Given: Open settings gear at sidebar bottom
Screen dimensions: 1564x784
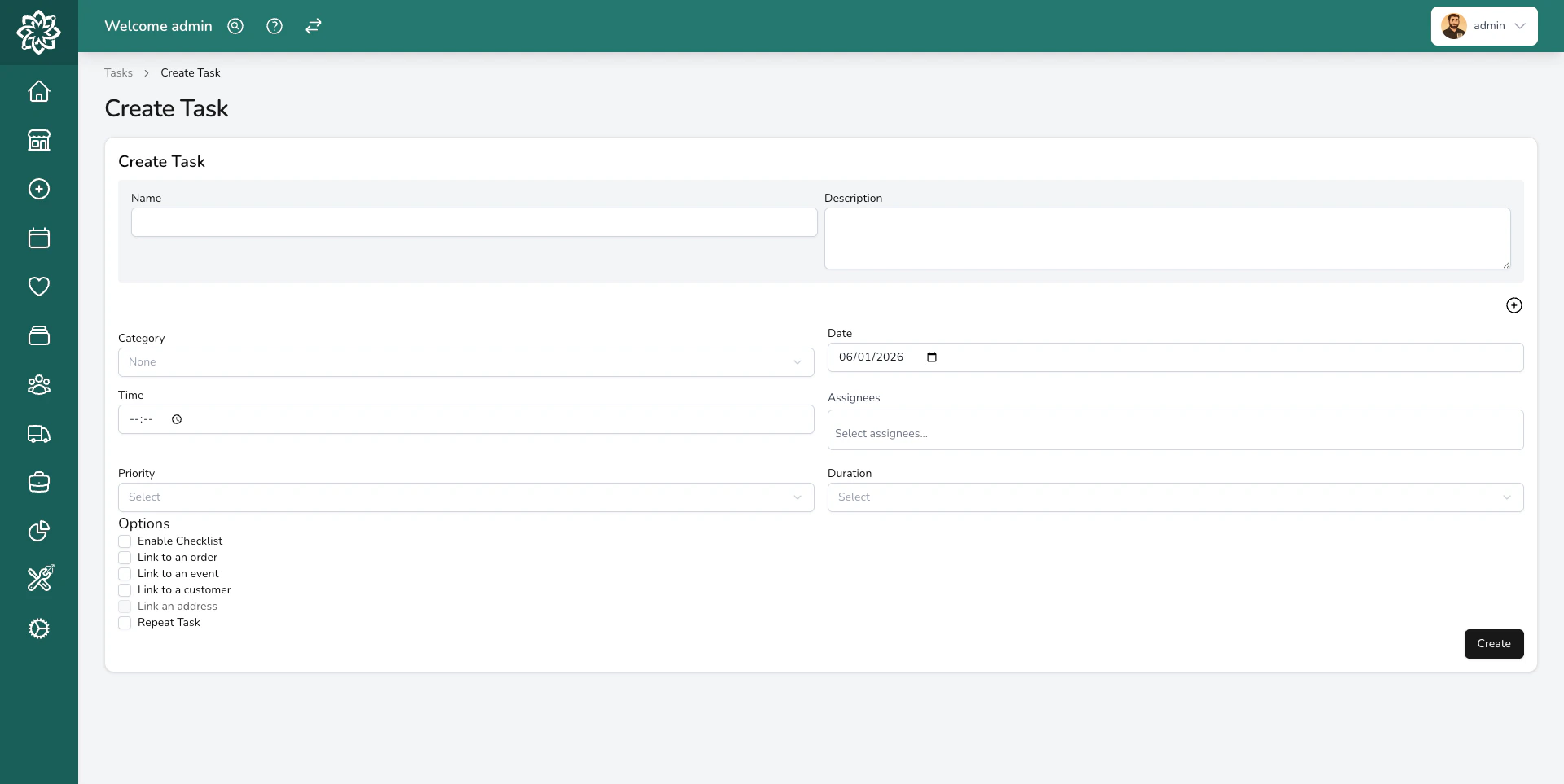Looking at the screenshot, I should coord(38,629).
